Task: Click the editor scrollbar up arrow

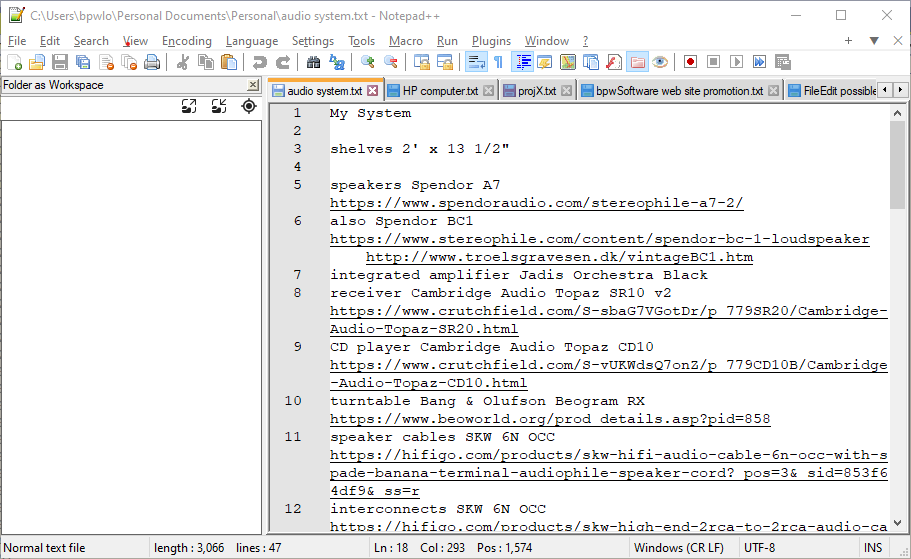Action: 898,113
